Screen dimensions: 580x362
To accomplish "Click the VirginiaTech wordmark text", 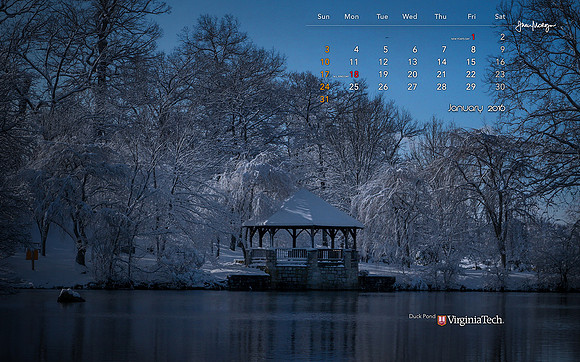I will pos(475,320).
